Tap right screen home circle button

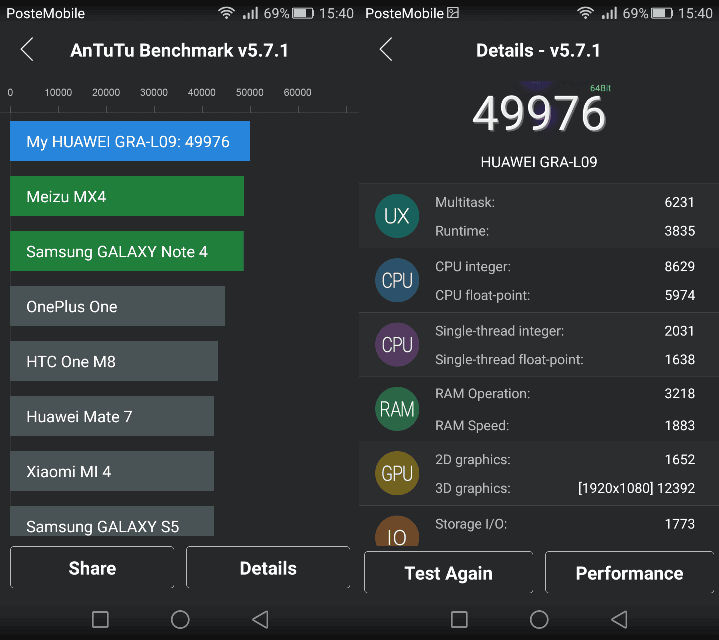pyautogui.click(x=539, y=619)
